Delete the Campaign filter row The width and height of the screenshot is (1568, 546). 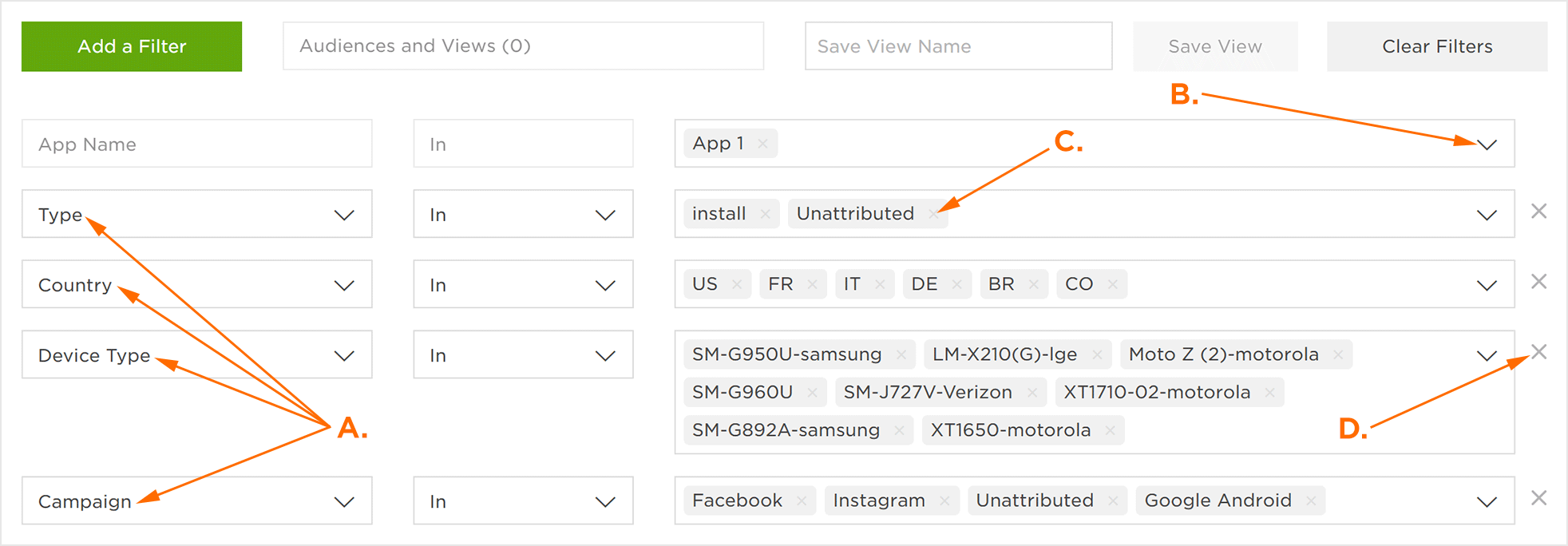click(1538, 498)
